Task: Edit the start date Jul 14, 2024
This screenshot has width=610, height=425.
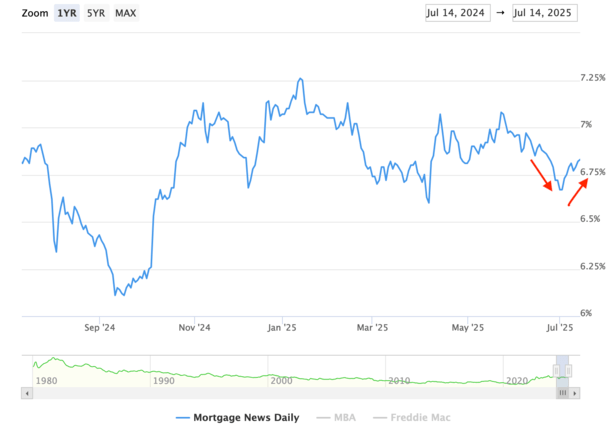Action: (458, 13)
